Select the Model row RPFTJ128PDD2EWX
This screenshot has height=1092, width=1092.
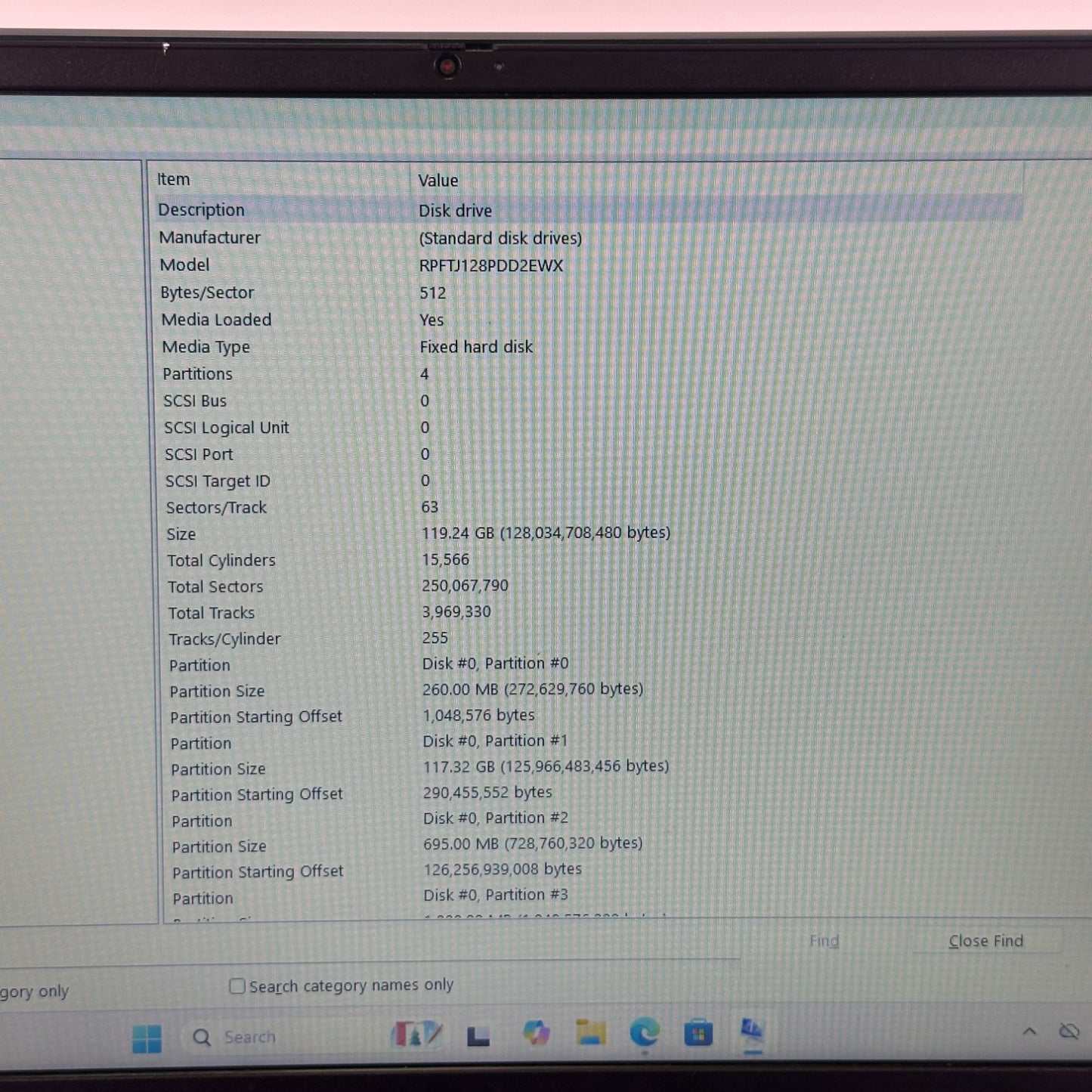[490, 266]
